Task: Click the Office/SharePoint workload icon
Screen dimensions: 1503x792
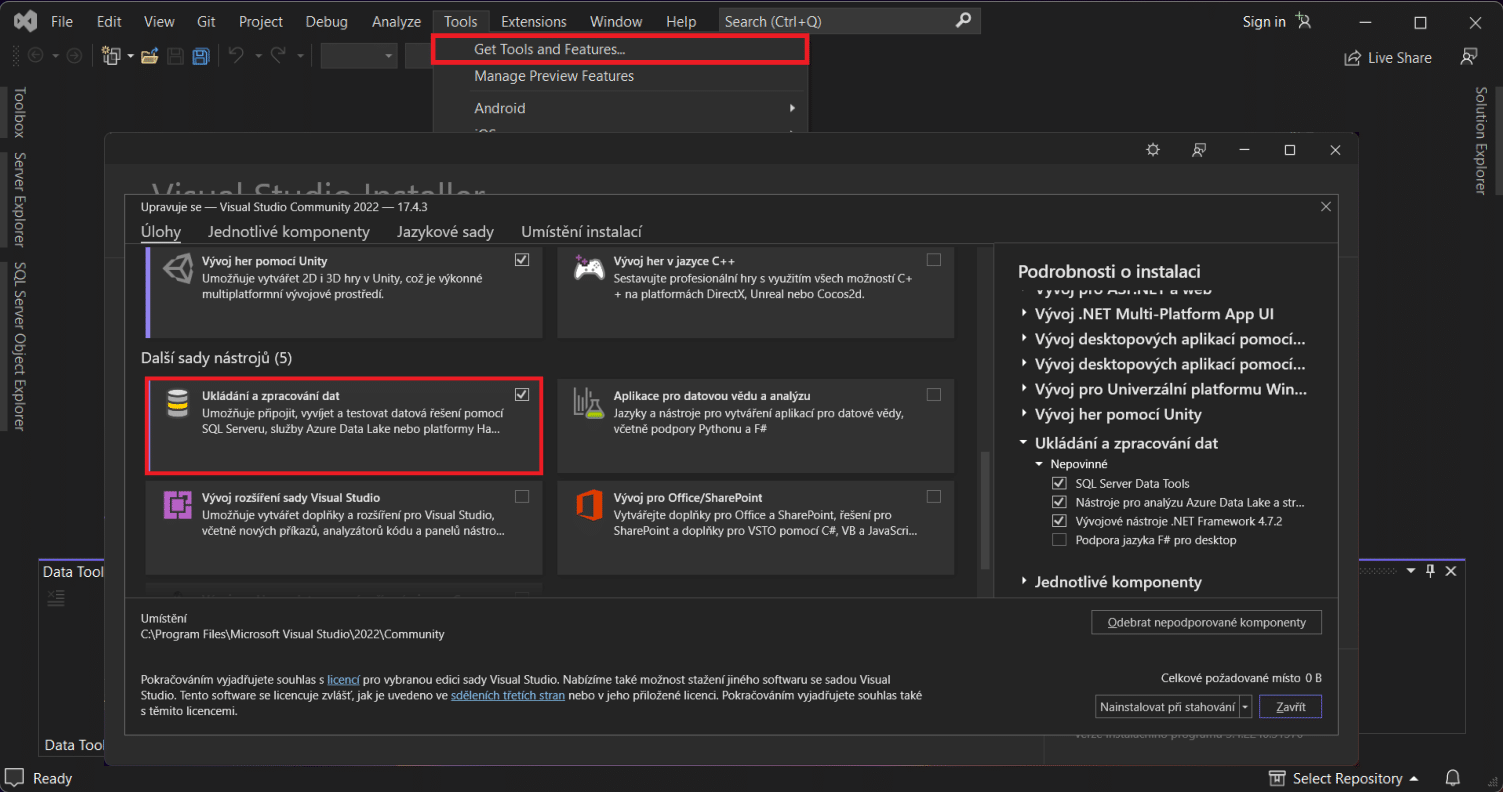Action: coord(589,506)
